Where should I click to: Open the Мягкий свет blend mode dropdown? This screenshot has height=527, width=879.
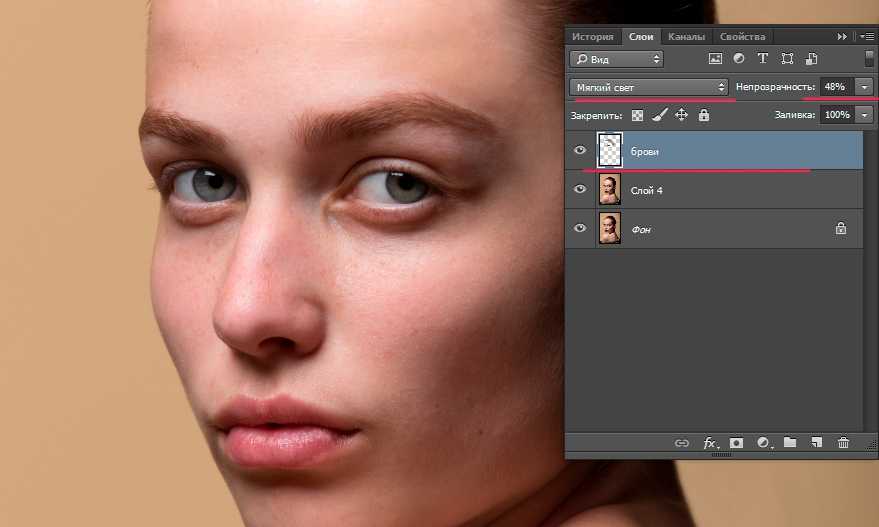pyautogui.click(x=649, y=87)
